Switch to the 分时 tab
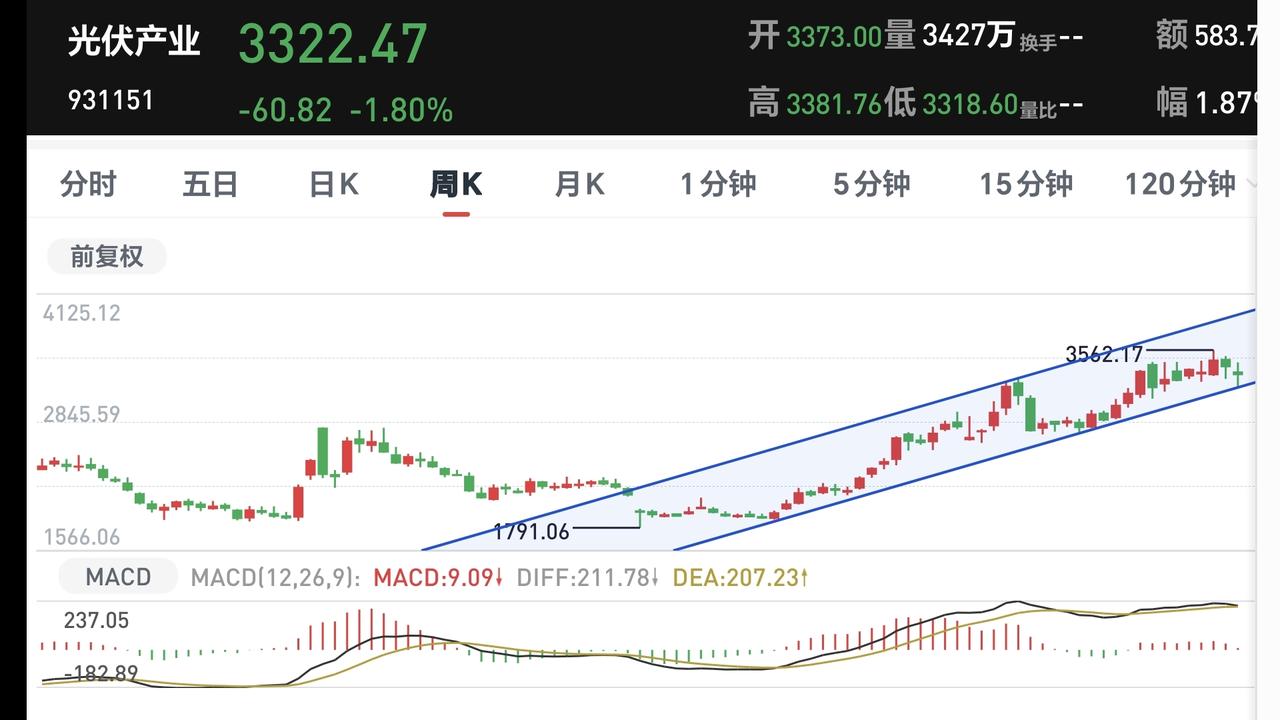The width and height of the screenshot is (1280, 720). (x=88, y=184)
